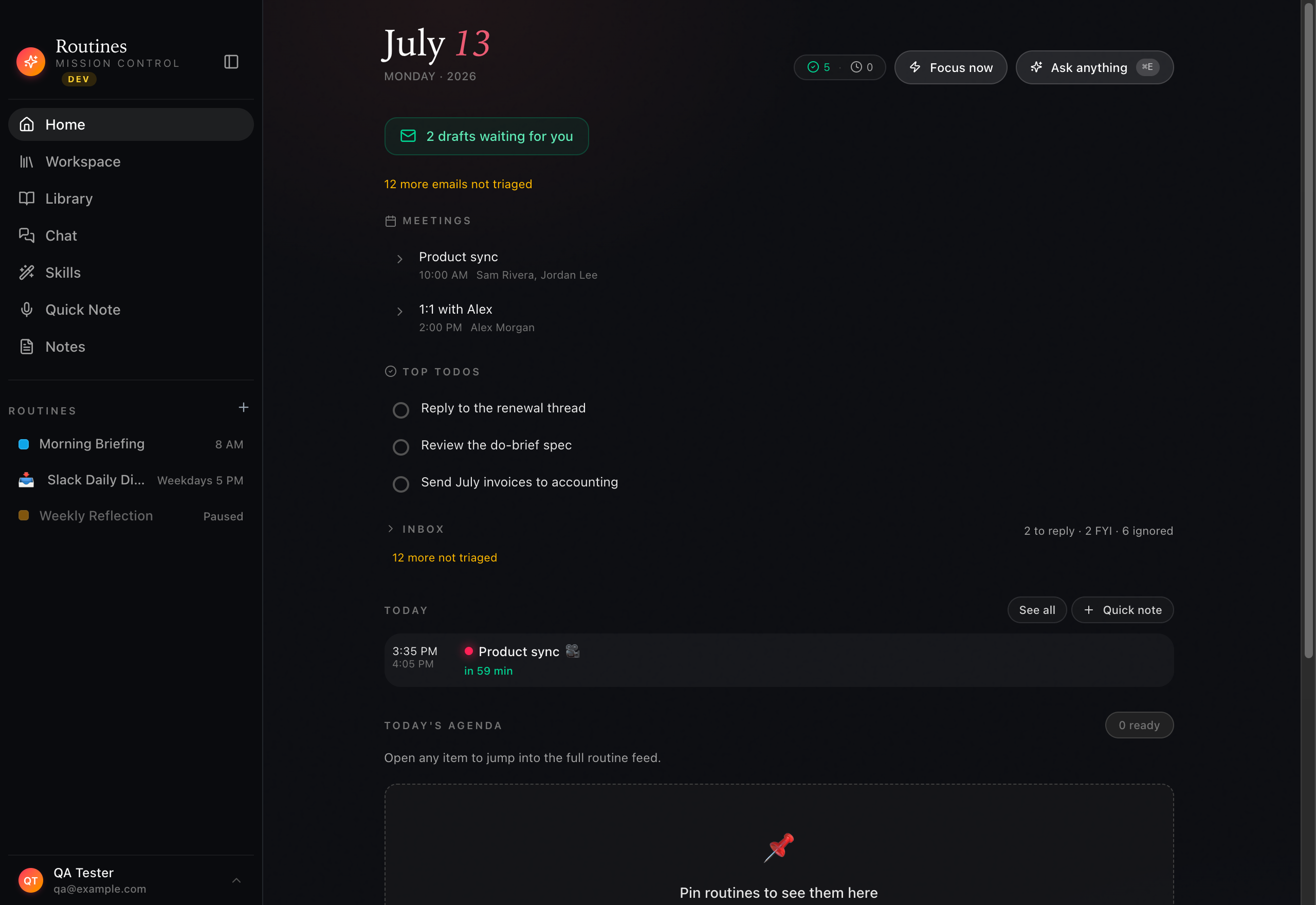Open the Skills section
Image resolution: width=1316 pixels, height=905 pixels.
[x=131, y=273]
